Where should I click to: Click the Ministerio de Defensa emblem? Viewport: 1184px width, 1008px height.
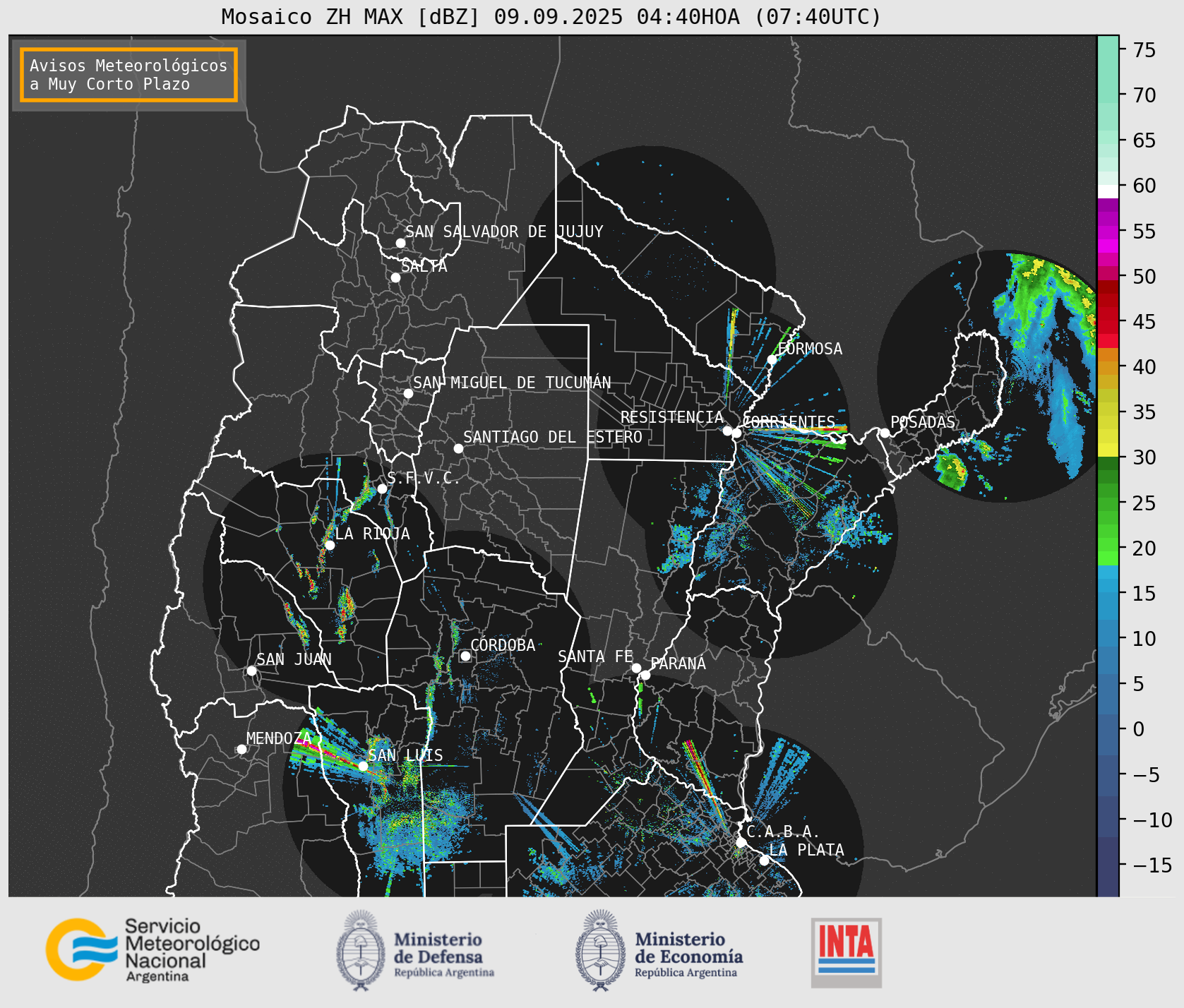click(361, 950)
